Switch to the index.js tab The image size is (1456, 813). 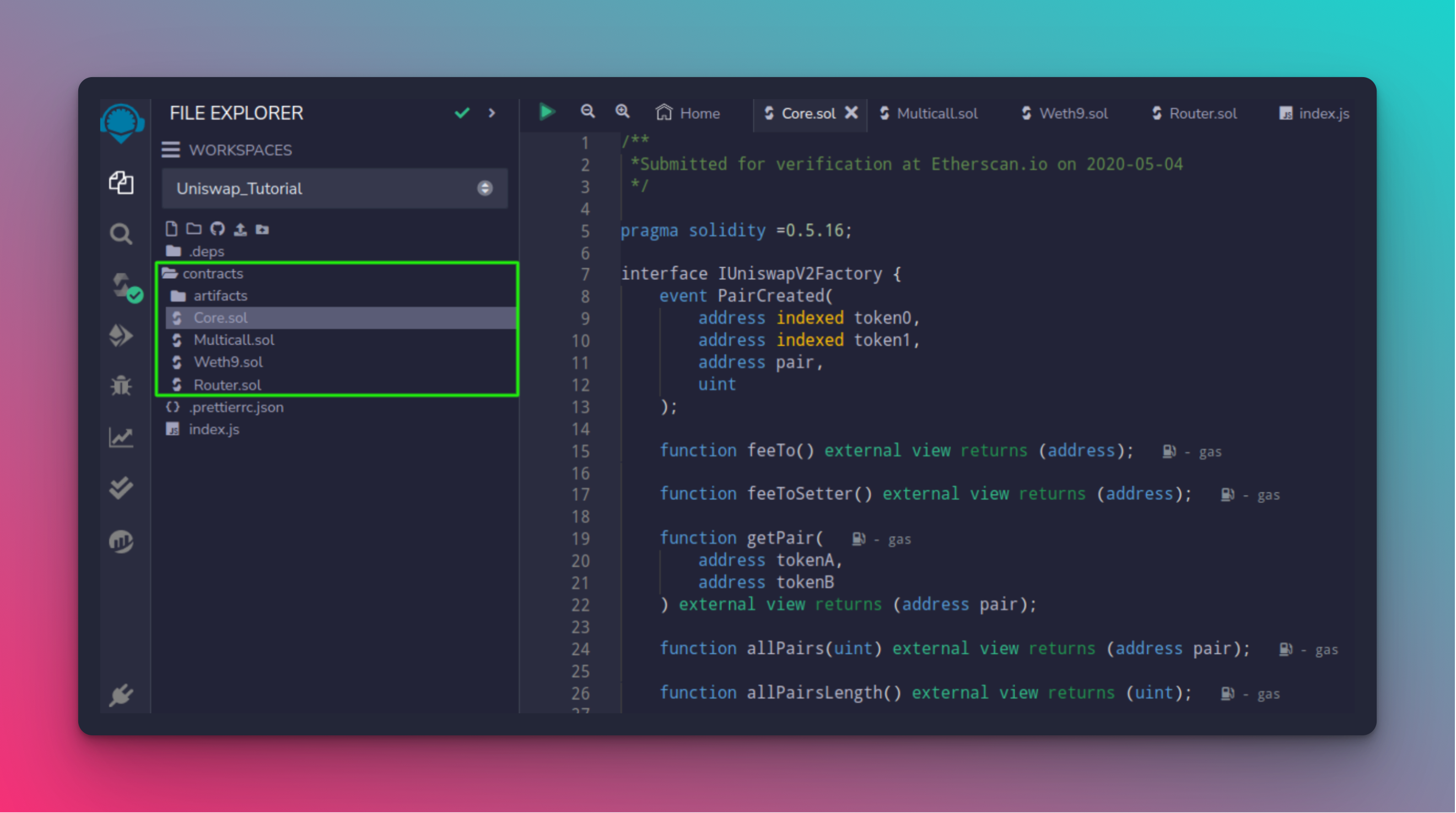[x=1314, y=113]
